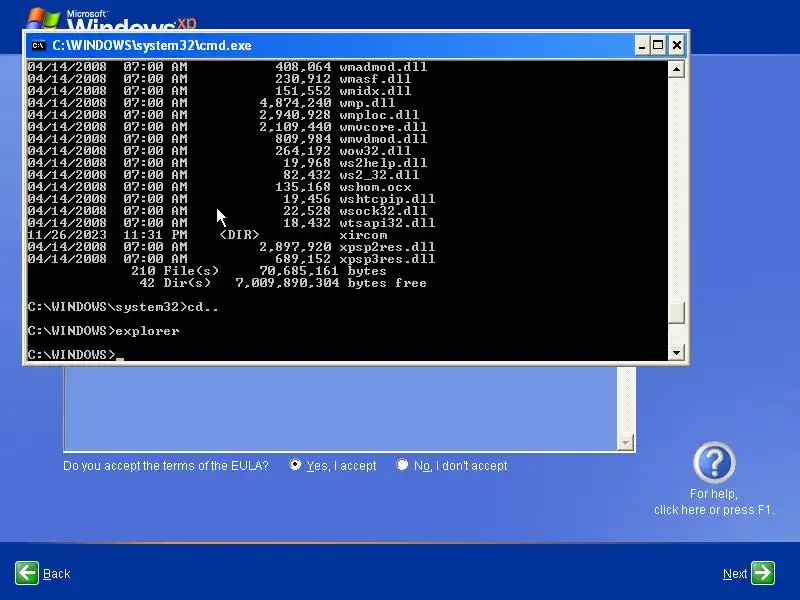
Task: Click the wmvcore.dll file name
Action: [383, 127]
